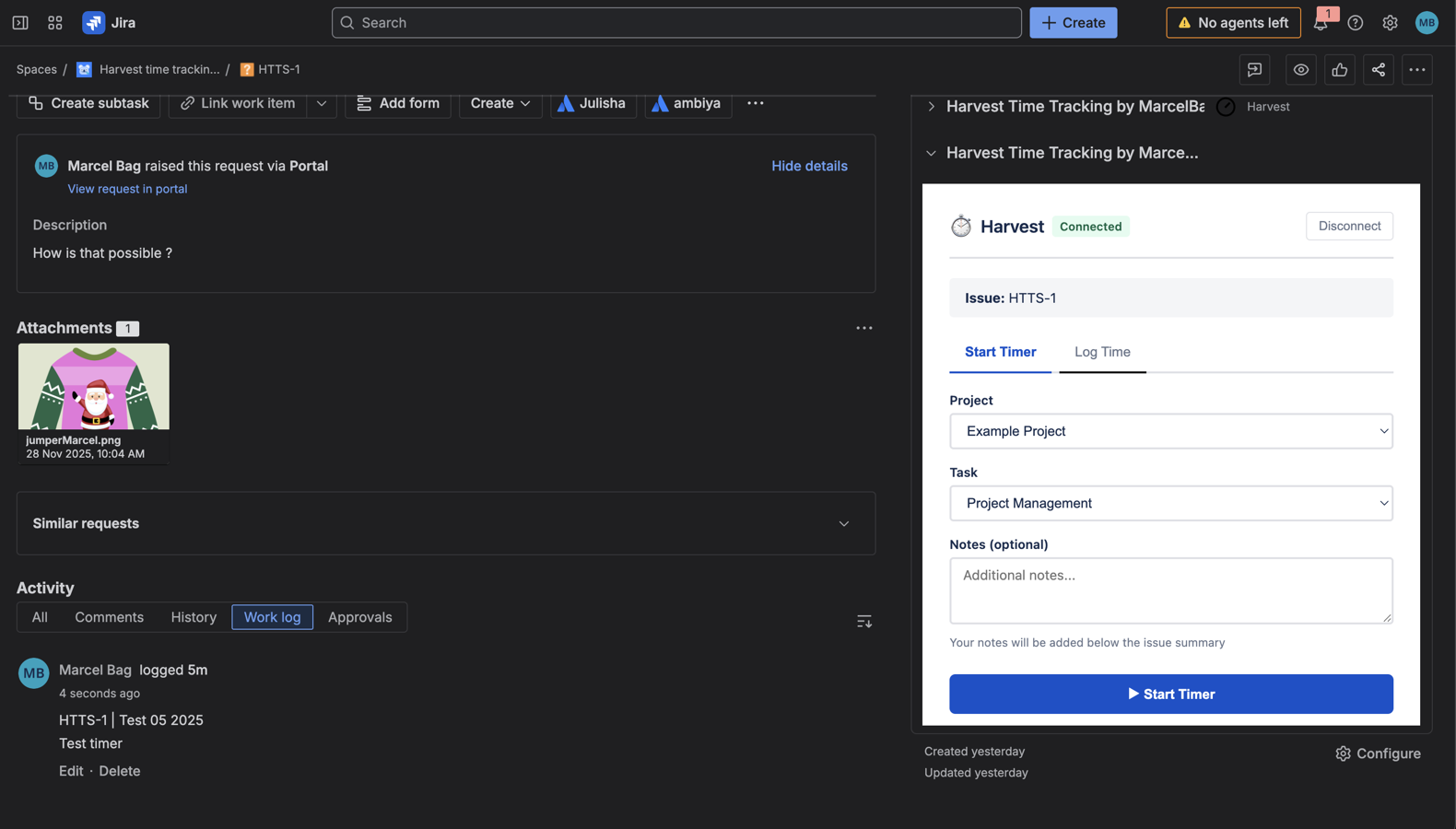The width and height of the screenshot is (1456, 829).
Task: Click the Harvest stopwatch logo
Action: [961, 227]
